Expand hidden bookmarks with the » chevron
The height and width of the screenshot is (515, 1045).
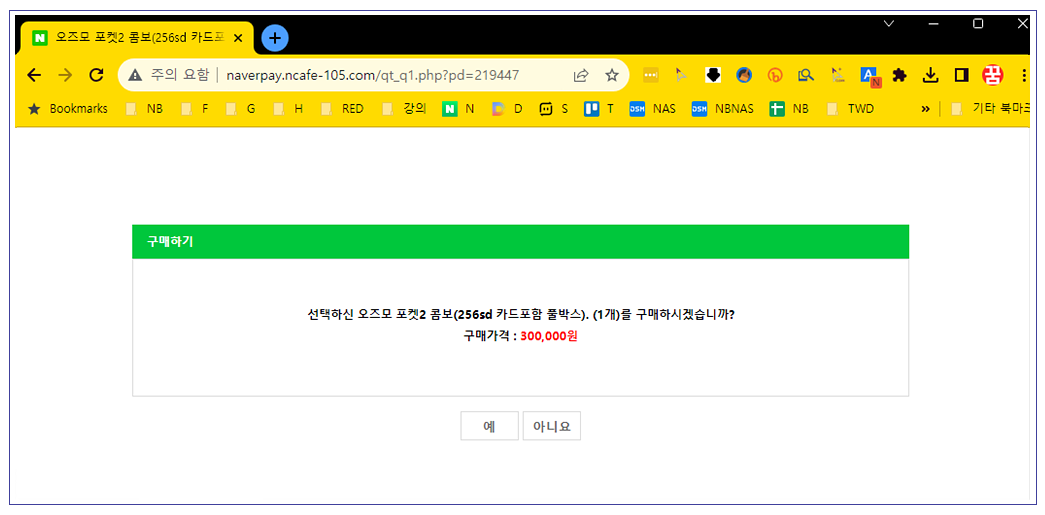click(925, 109)
